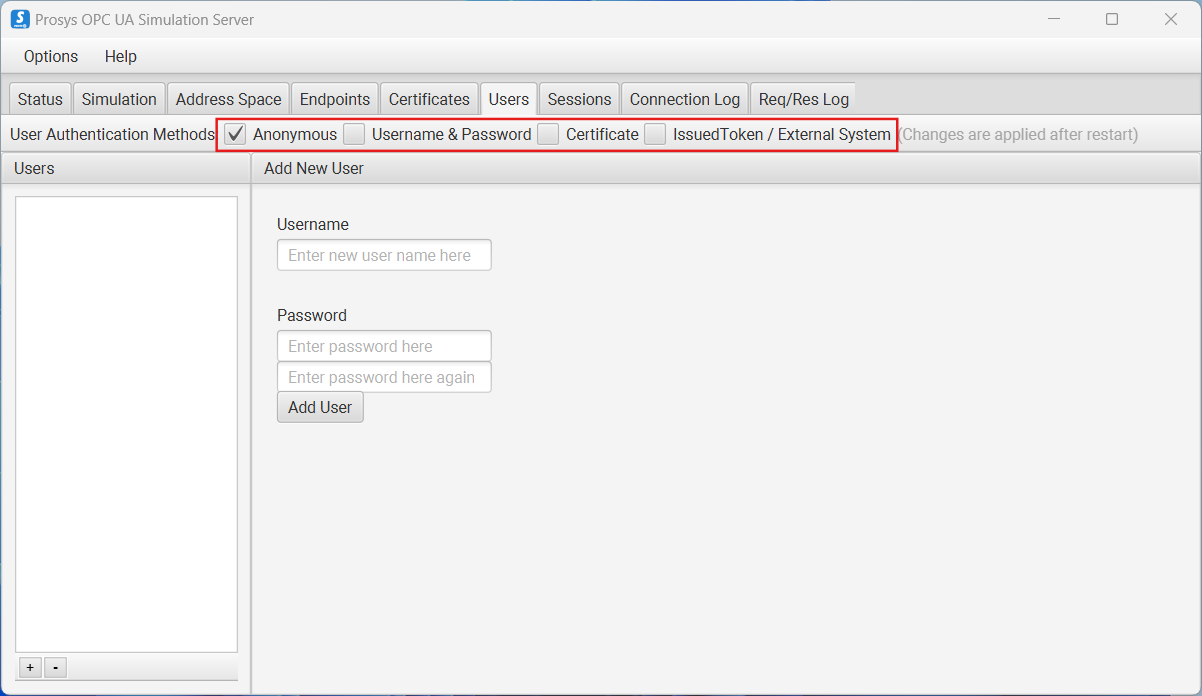Click the 'Add New User' panel header

pyautogui.click(x=725, y=168)
